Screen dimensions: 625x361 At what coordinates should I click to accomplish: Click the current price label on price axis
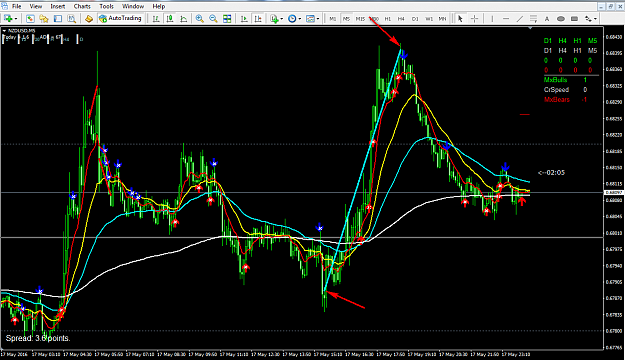point(614,192)
